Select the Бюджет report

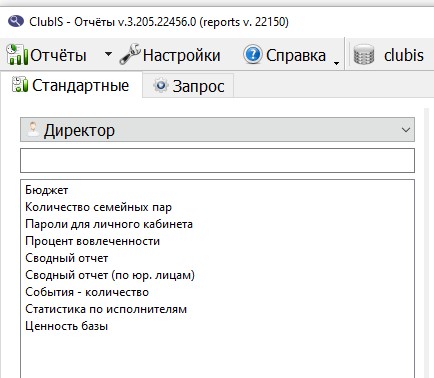pos(47,190)
